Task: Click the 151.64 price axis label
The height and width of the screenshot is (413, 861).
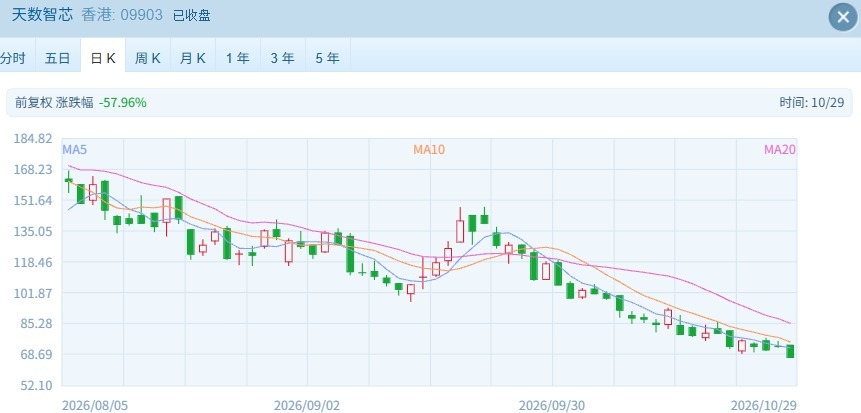Action: (33, 200)
